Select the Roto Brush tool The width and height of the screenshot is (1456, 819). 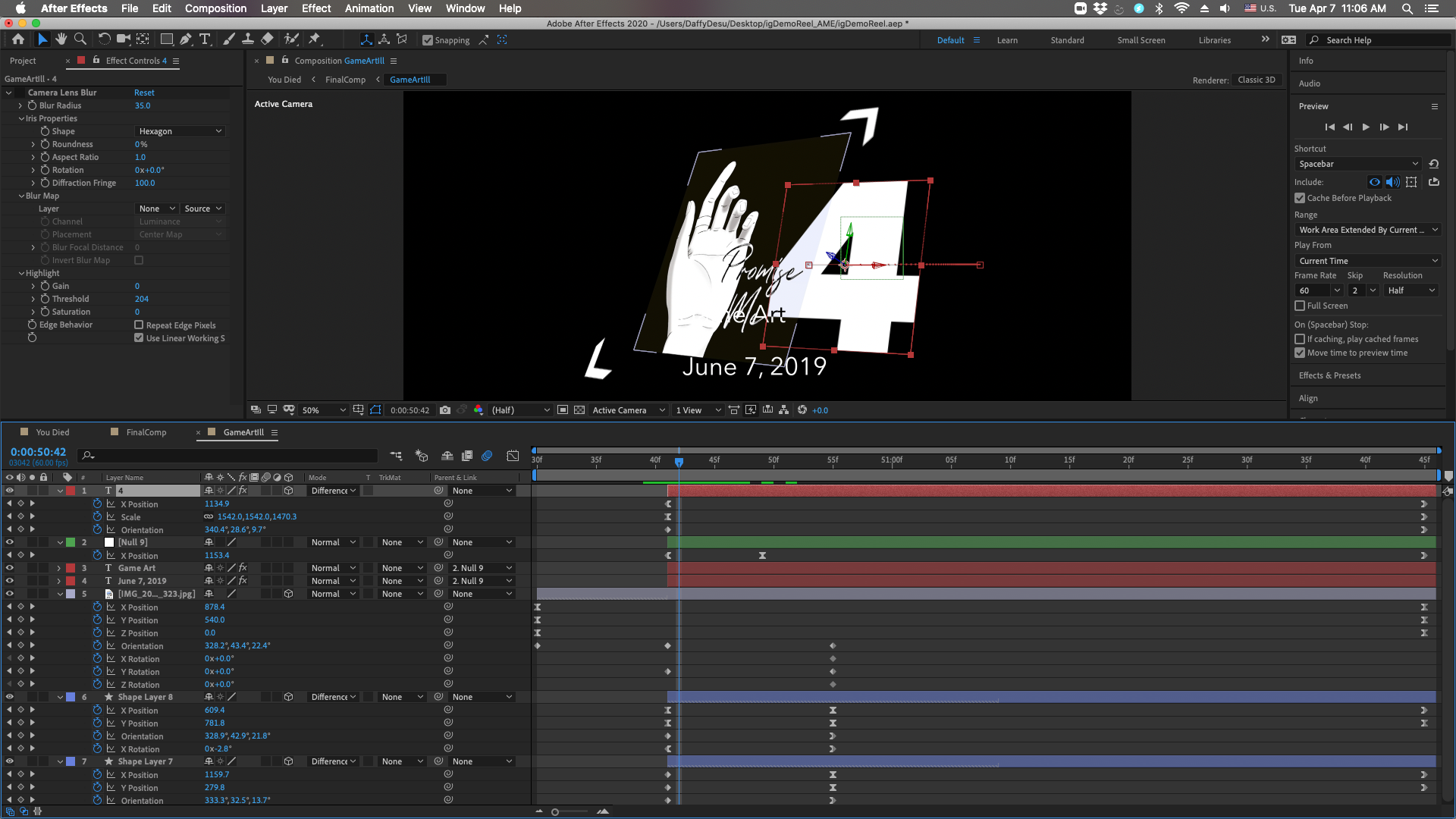pos(291,39)
